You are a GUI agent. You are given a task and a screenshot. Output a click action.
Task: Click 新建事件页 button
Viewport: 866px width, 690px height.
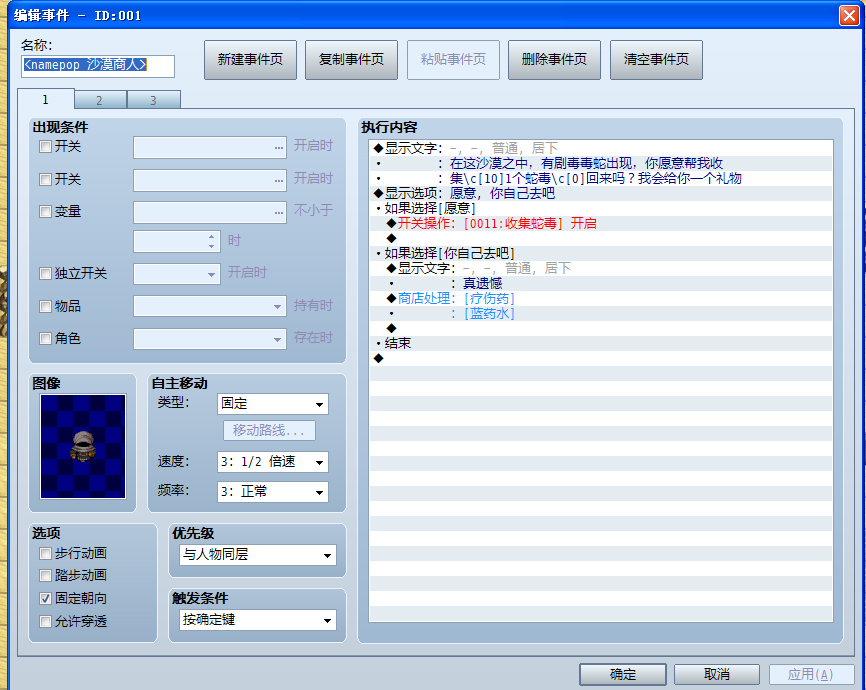point(250,60)
